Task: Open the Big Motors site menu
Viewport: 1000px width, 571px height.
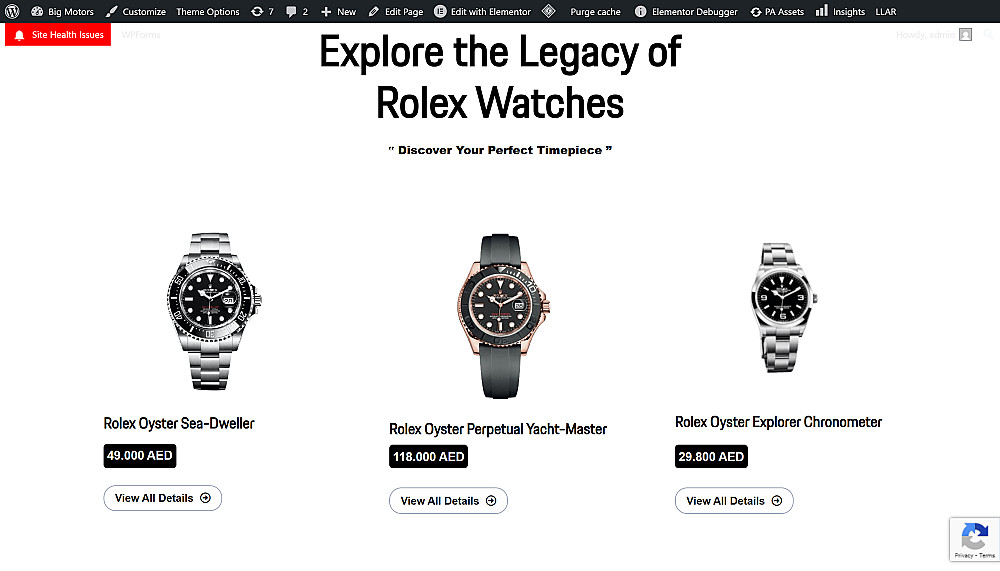Action: (62, 12)
